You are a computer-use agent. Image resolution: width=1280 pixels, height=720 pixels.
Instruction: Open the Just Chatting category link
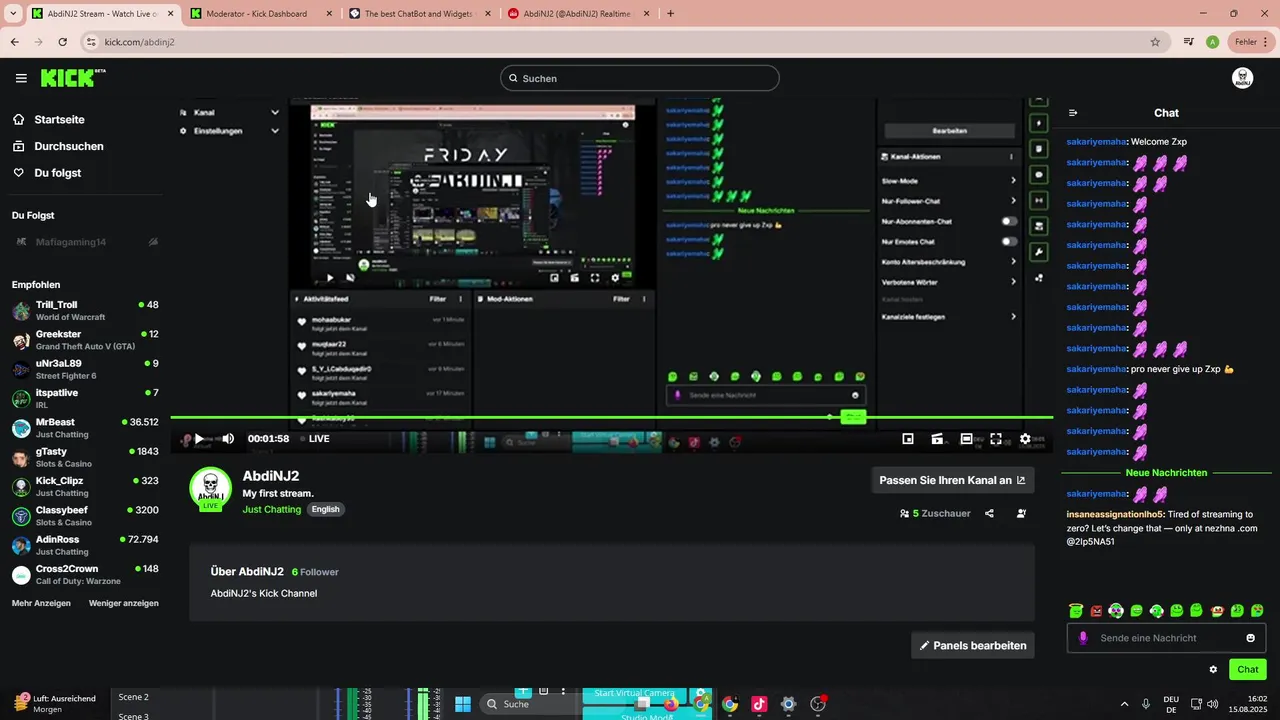click(272, 509)
